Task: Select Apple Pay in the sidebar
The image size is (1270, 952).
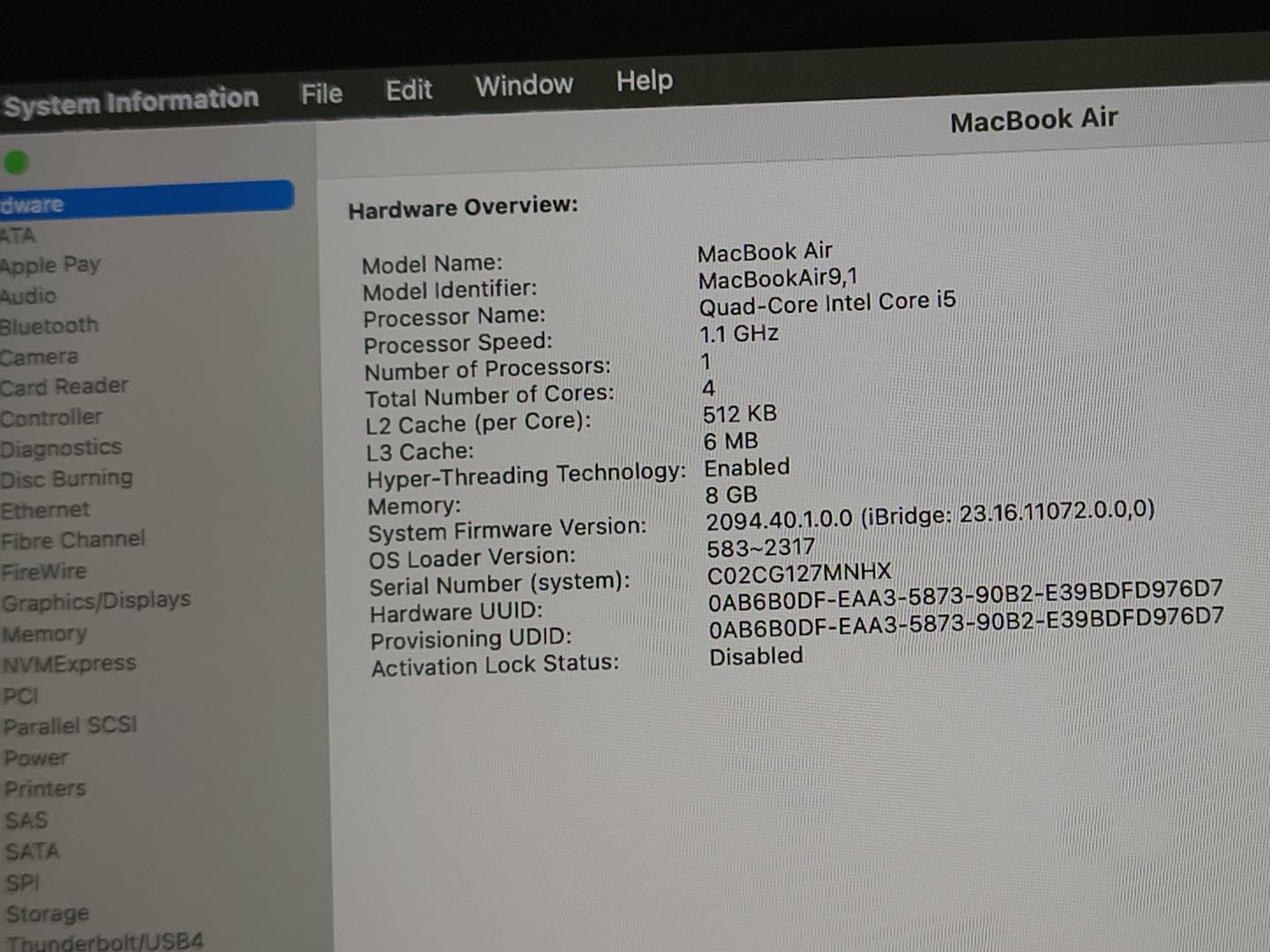Action: click(50, 264)
